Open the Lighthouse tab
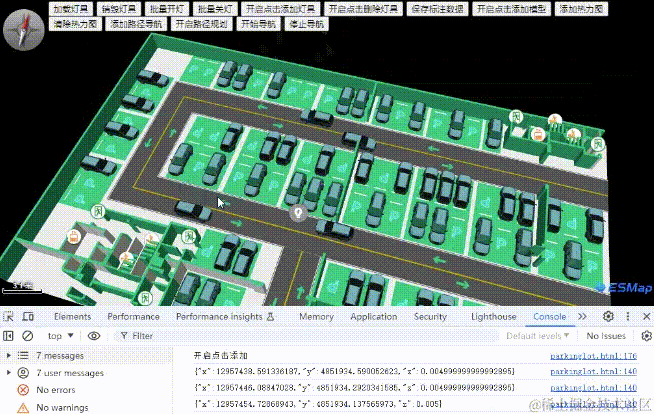The height and width of the screenshot is (414, 654). click(493, 316)
